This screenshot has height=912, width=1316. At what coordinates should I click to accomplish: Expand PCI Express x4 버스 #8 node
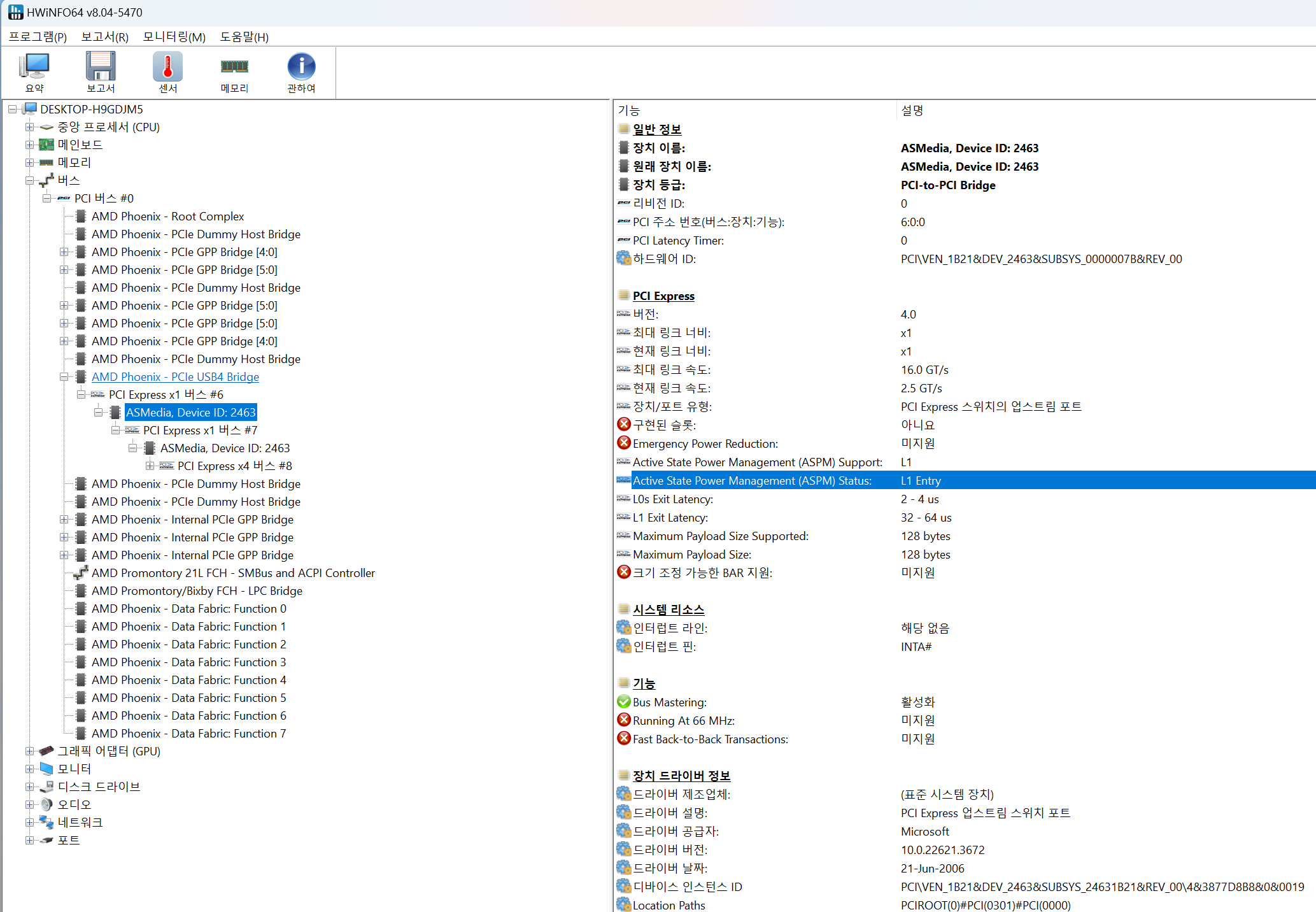[150, 466]
